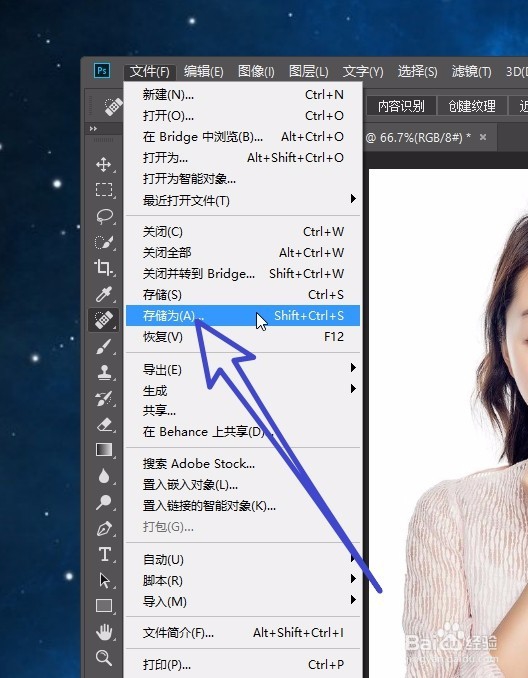Select the Path Selection tool
Screen dimensions: 528x678
coord(104,580)
